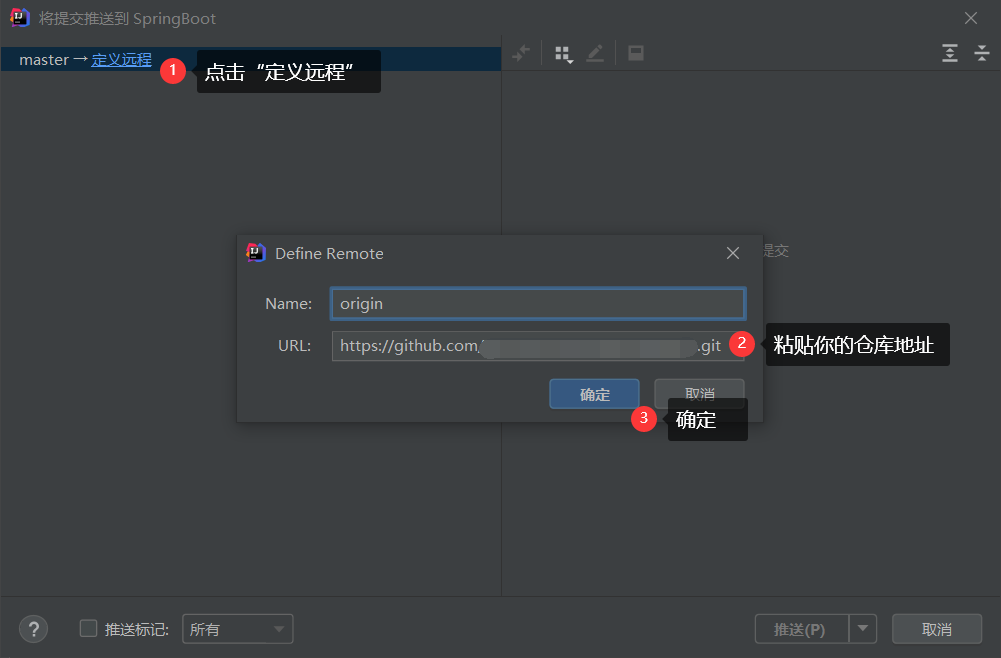Click the URL field with github address
This screenshot has height=658, width=1001.
tap(538, 346)
